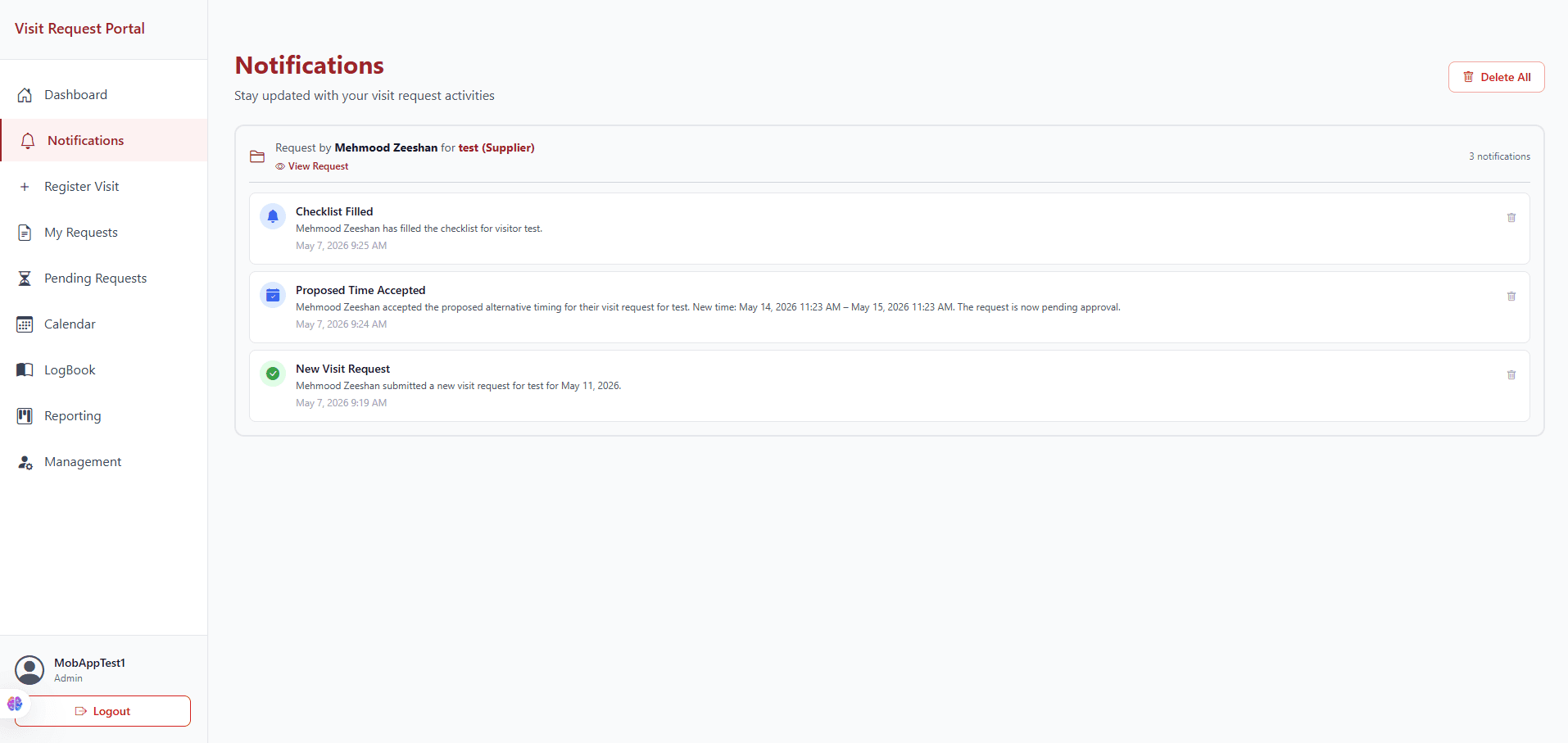This screenshot has width=1568, height=743.
Task: Click the blue bell icon on Checklist Filled
Action: (x=273, y=216)
